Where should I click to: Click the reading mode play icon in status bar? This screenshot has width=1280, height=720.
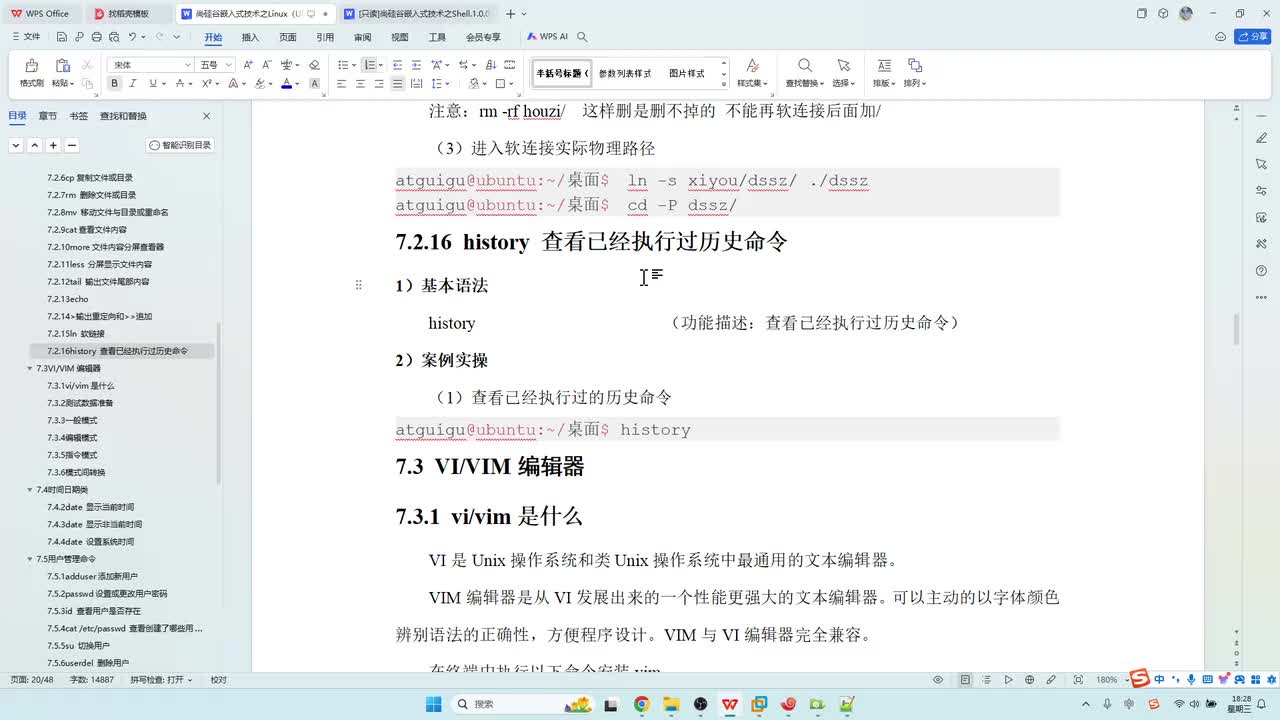(1008, 680)
